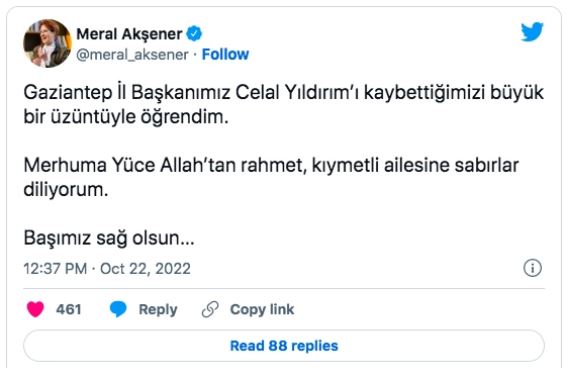Open the @meral_aksener handle link

(x=133, y=55)
